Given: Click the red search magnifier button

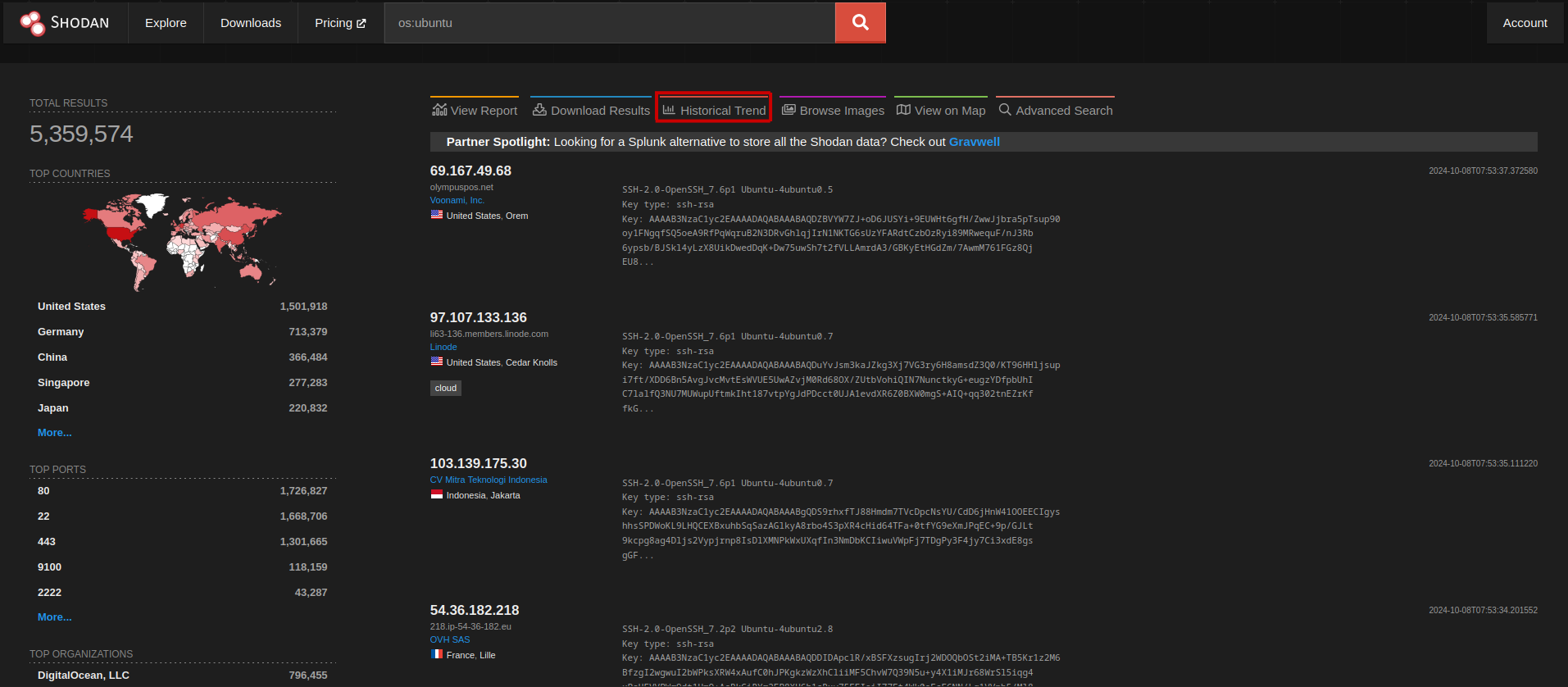Looking at the screenshot, I should coord(860,22).
